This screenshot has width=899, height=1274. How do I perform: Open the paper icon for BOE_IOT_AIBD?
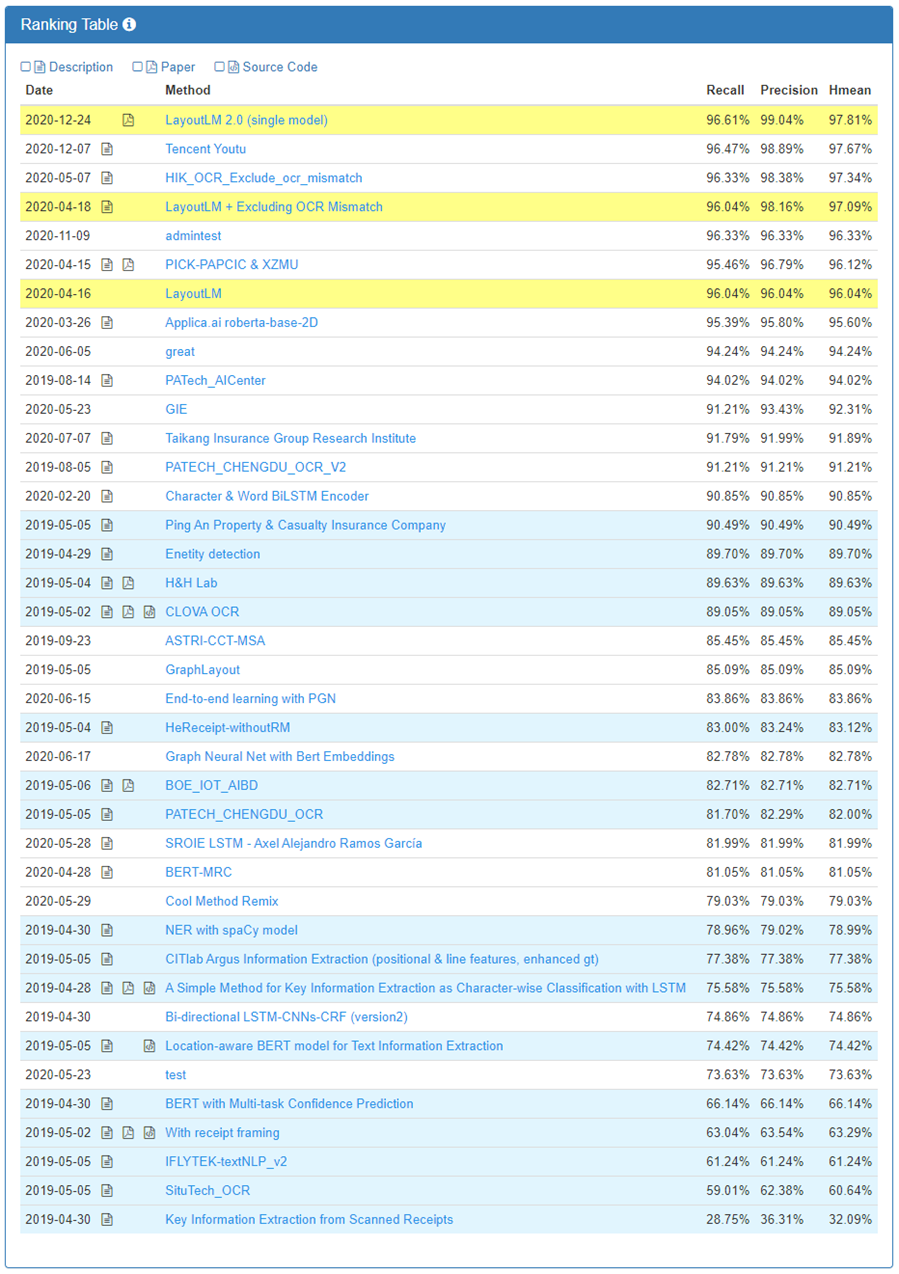pos(128,786)
